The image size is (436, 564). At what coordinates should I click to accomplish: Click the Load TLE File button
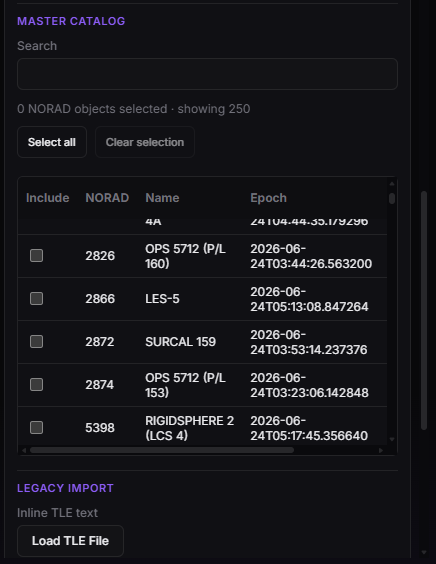tap(71, 541)
